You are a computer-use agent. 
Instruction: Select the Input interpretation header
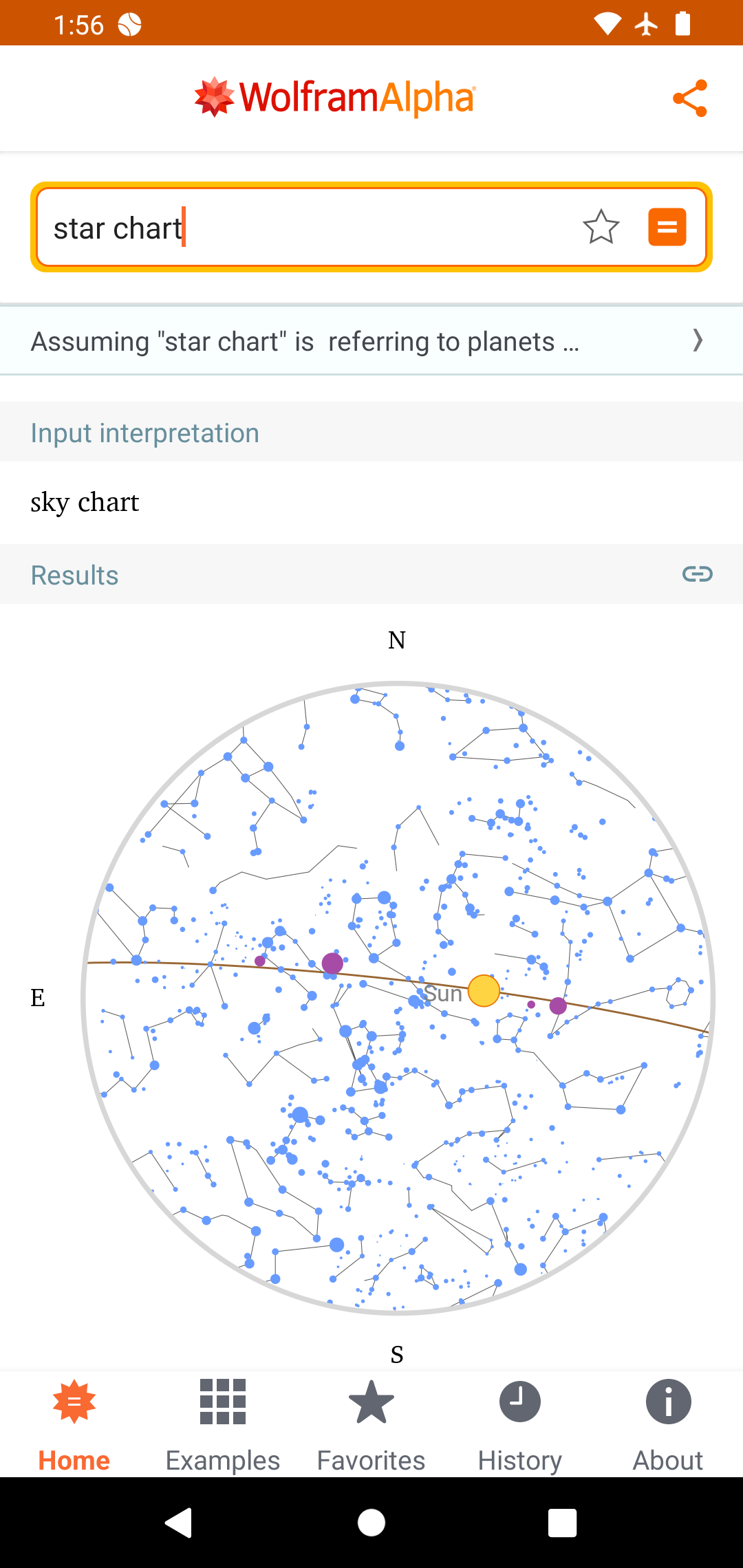144,433
